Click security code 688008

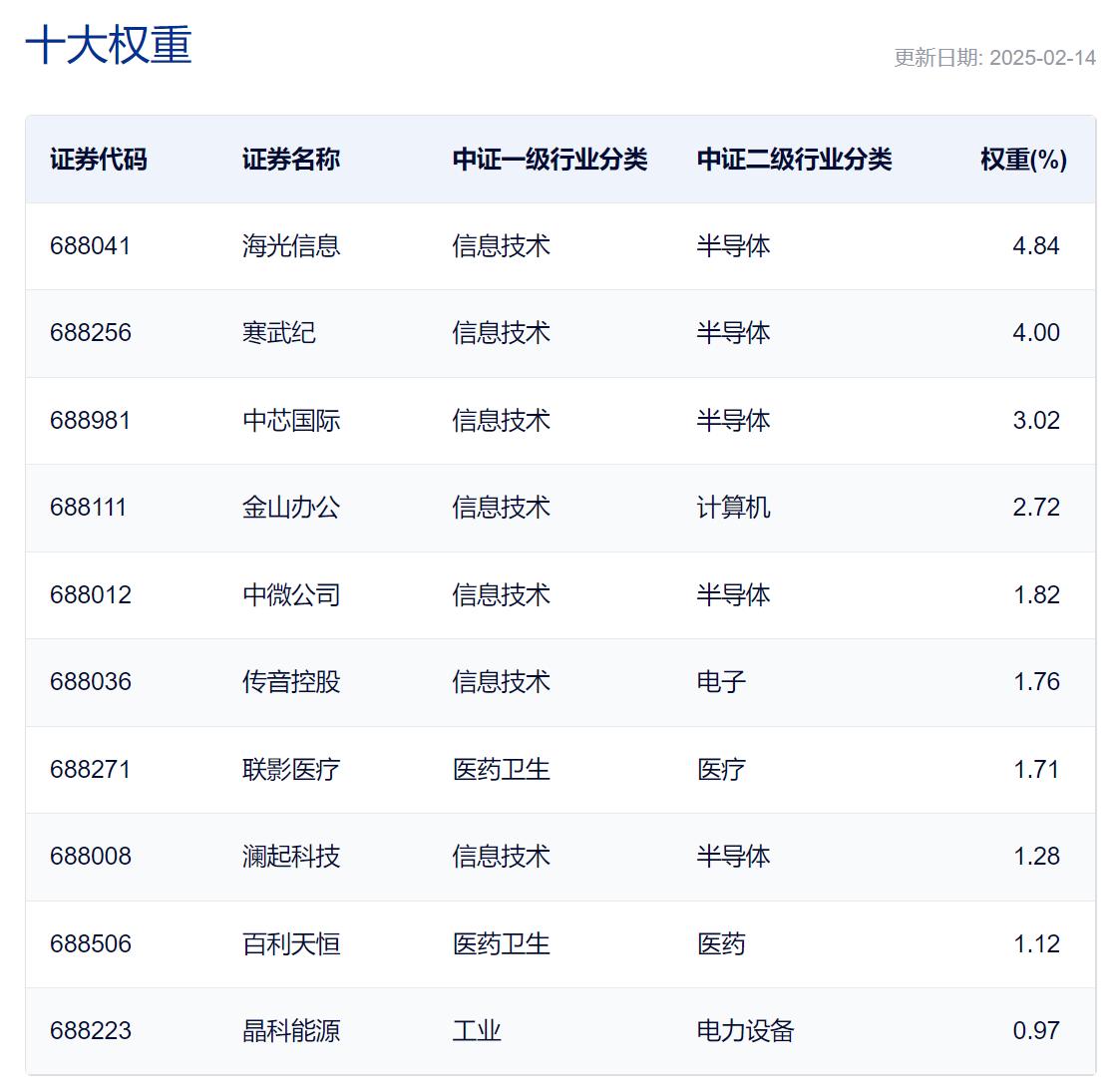[x=90, y=857]
